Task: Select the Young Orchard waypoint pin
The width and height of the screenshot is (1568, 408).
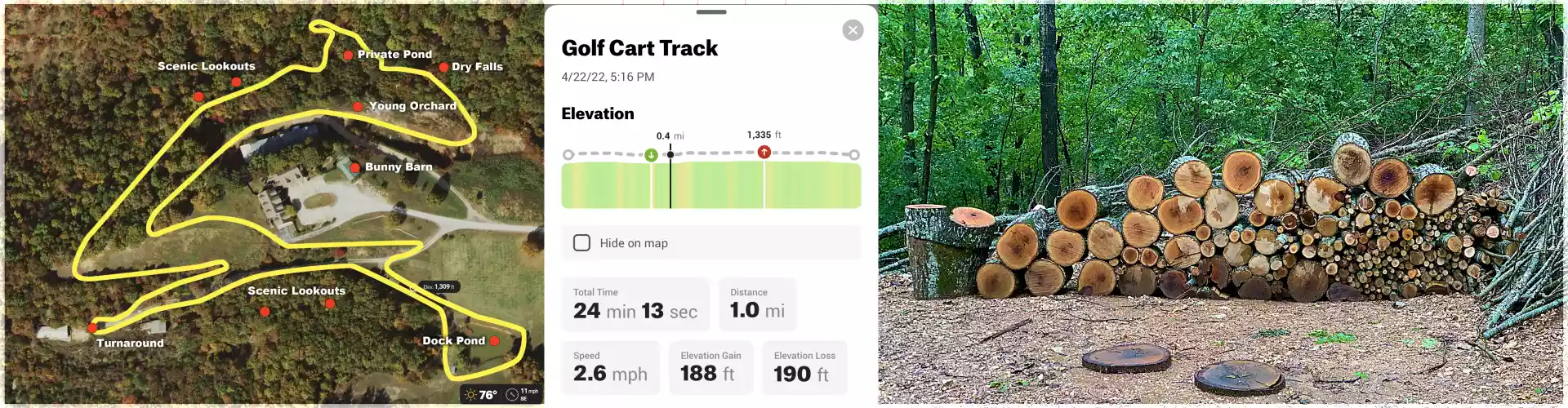Action: (358, 107)
